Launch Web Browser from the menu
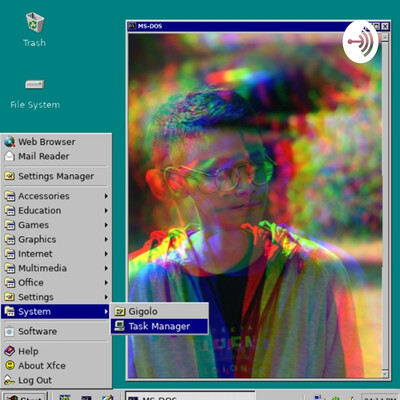Image resolution: width=400 pixels, height=400 pixels. (56, 142)
